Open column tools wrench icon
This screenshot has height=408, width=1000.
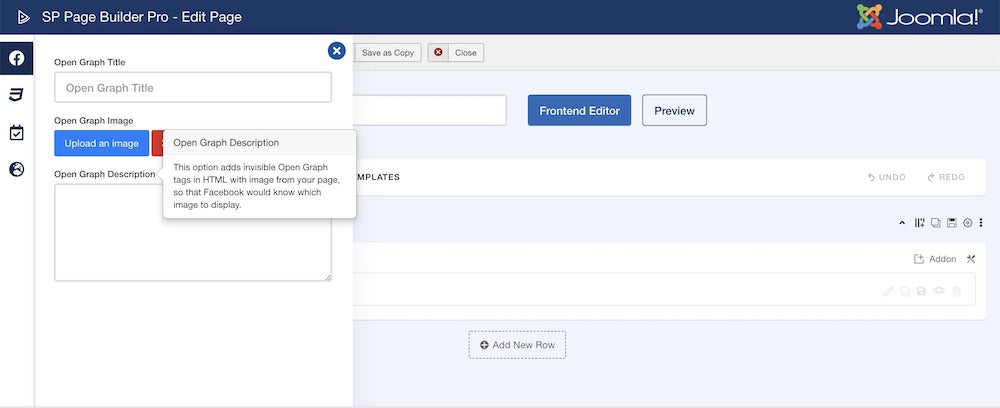pos(970,259)
